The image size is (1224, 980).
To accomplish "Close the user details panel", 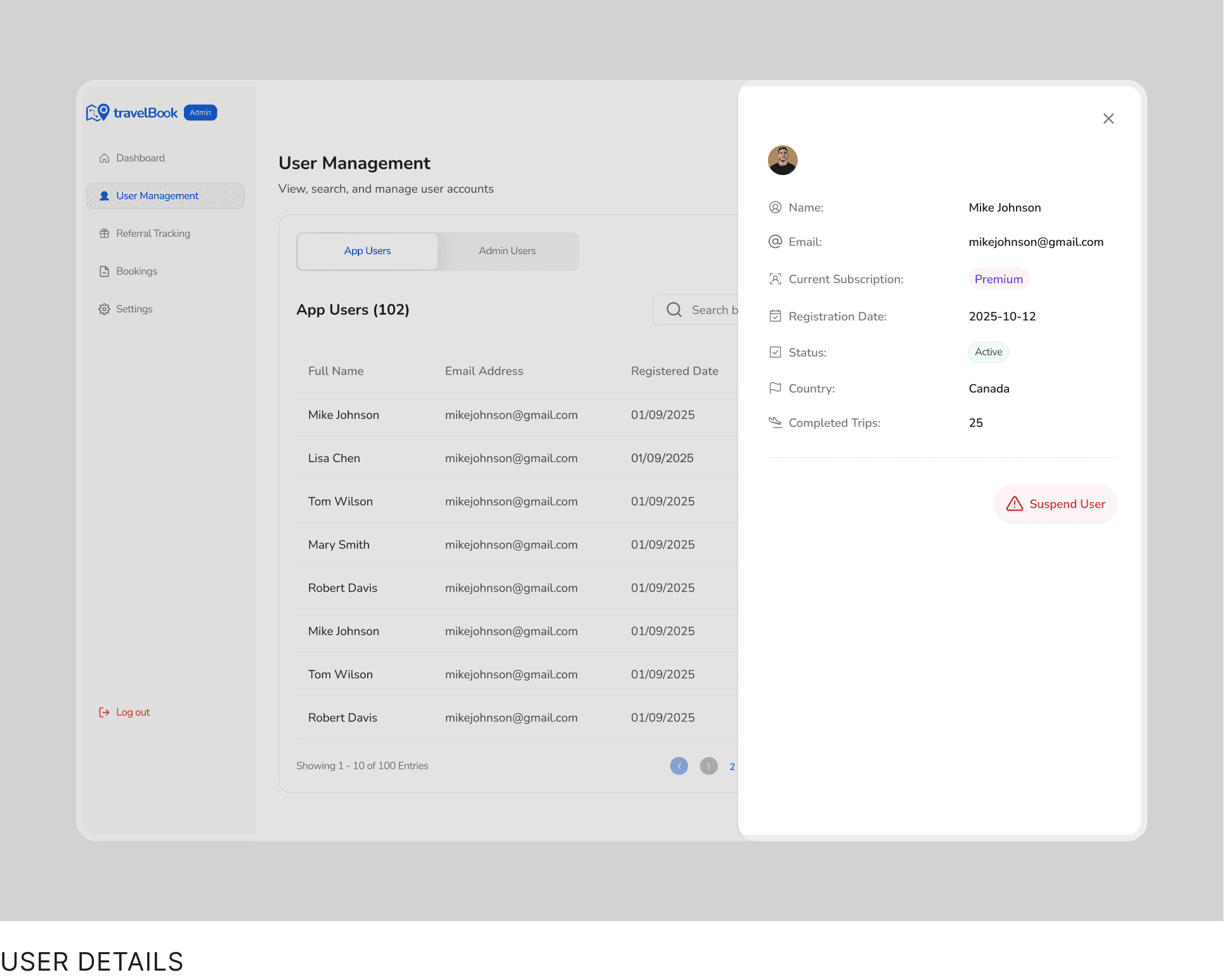I will click(x=1108, y=119).
